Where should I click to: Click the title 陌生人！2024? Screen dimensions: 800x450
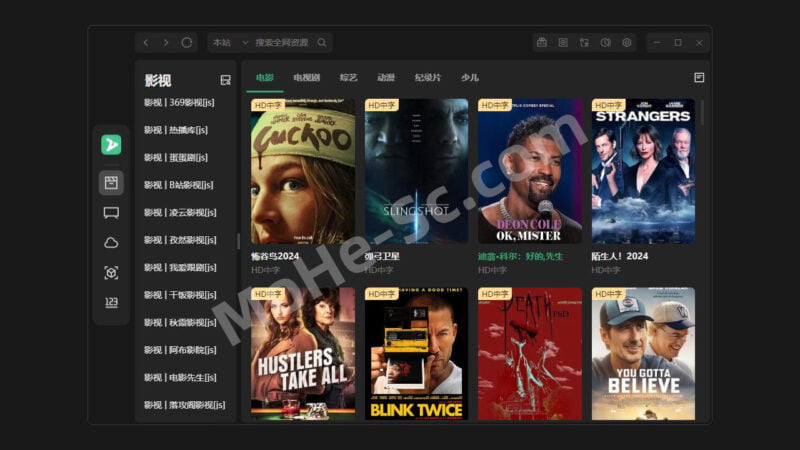pos(620,257)
